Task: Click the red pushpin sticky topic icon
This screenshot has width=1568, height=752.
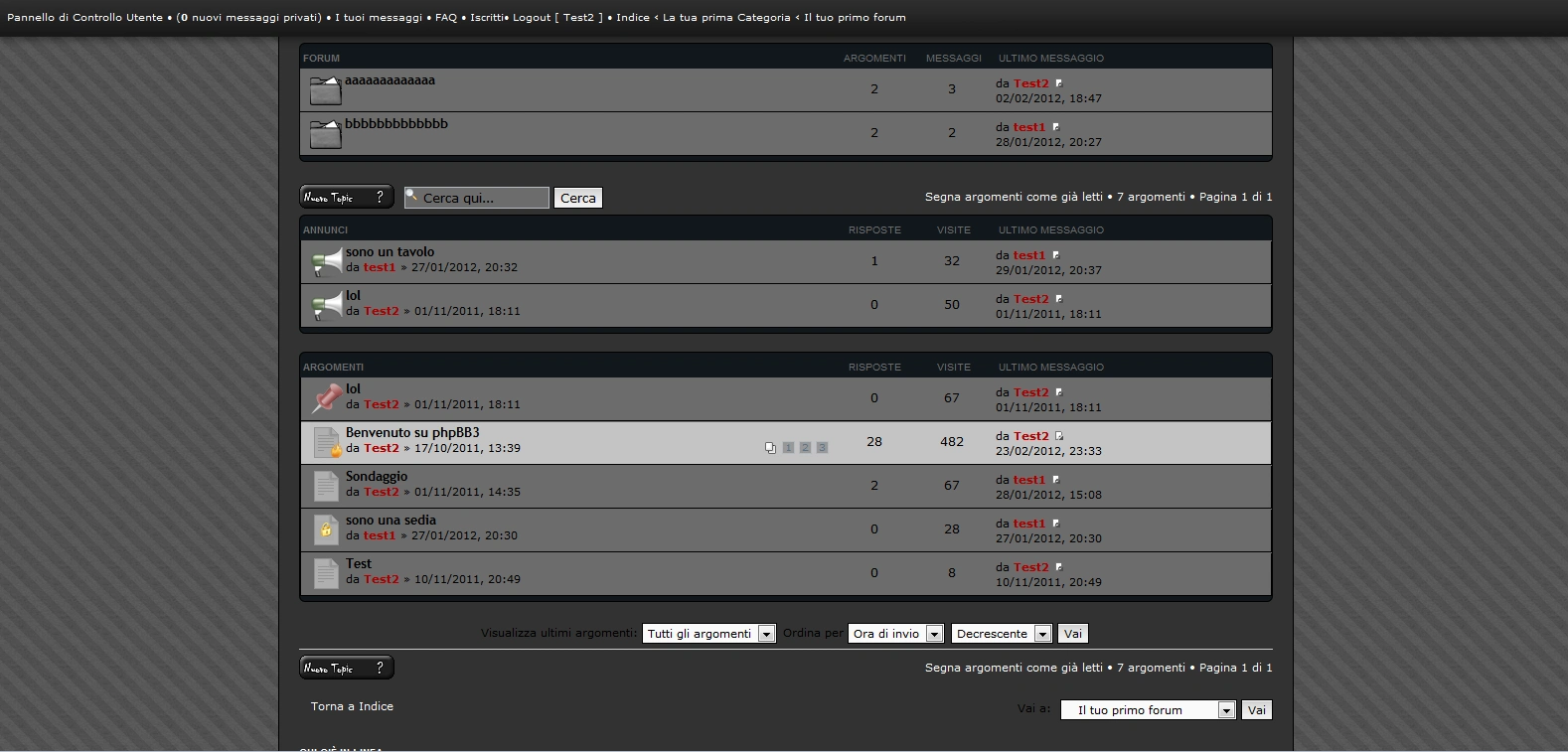Action: point(327,399)
